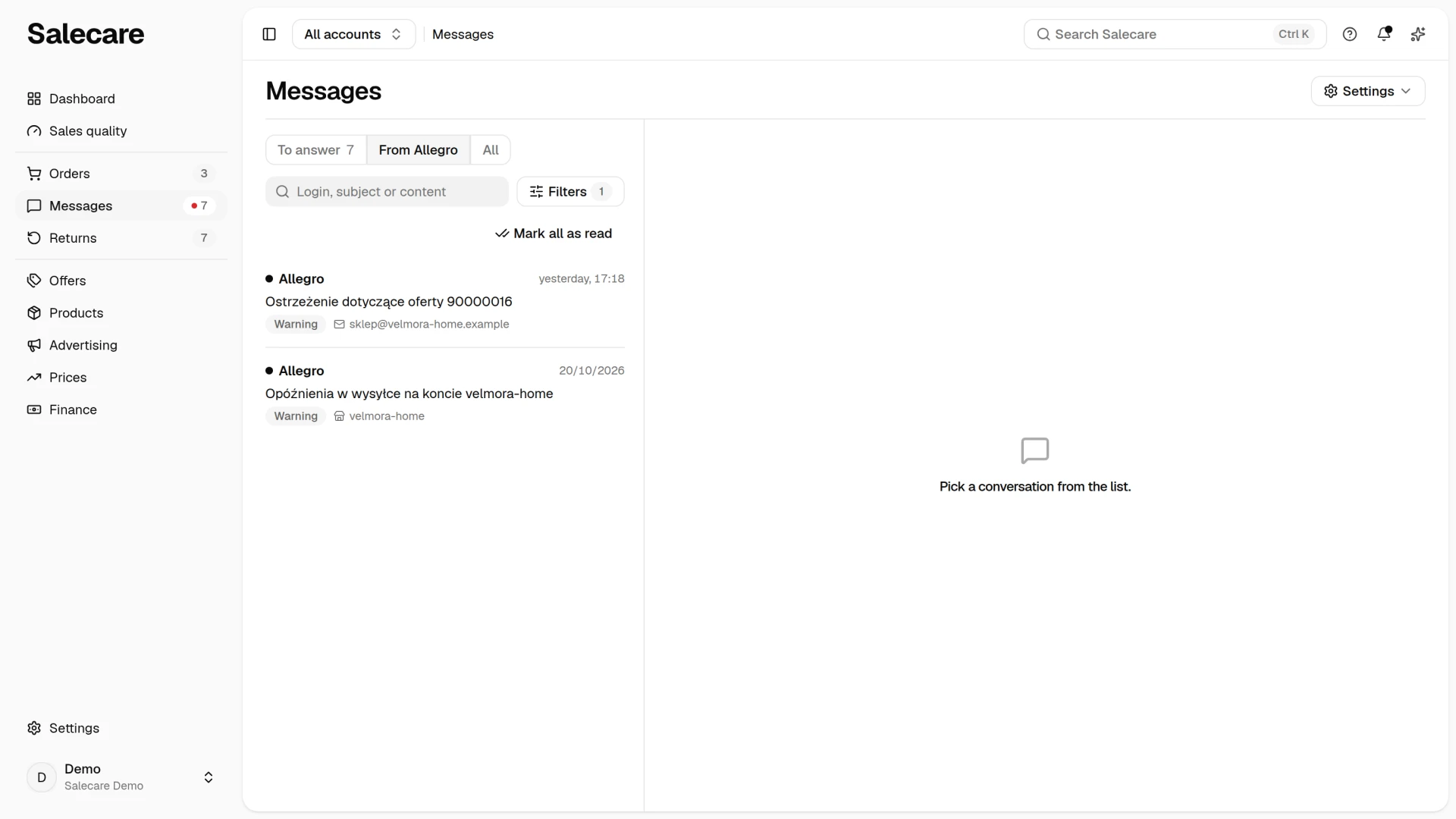Select the From Allegro tab
1456x819 pixels.
click(418, 150)
